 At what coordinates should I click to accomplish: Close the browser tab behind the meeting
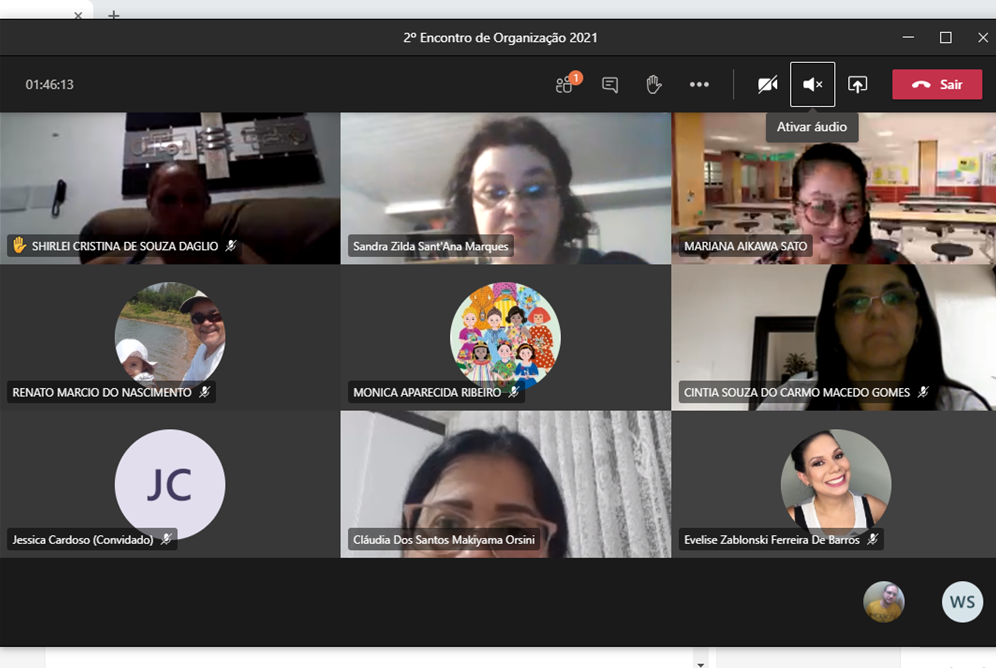point(78,15)
